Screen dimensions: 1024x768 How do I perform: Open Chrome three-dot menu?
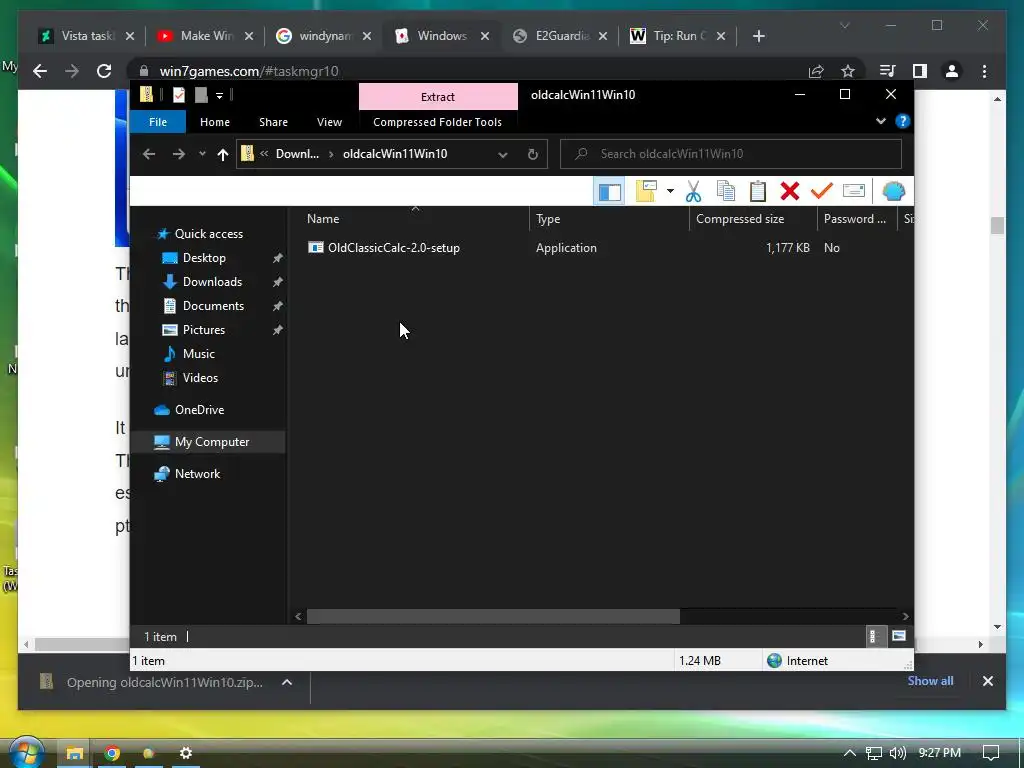click(x=984, y=71)
